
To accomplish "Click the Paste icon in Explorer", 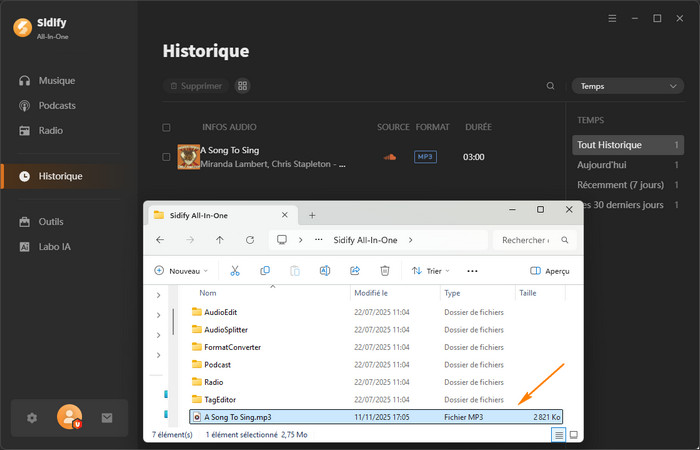I will click(x=295, y=271).
